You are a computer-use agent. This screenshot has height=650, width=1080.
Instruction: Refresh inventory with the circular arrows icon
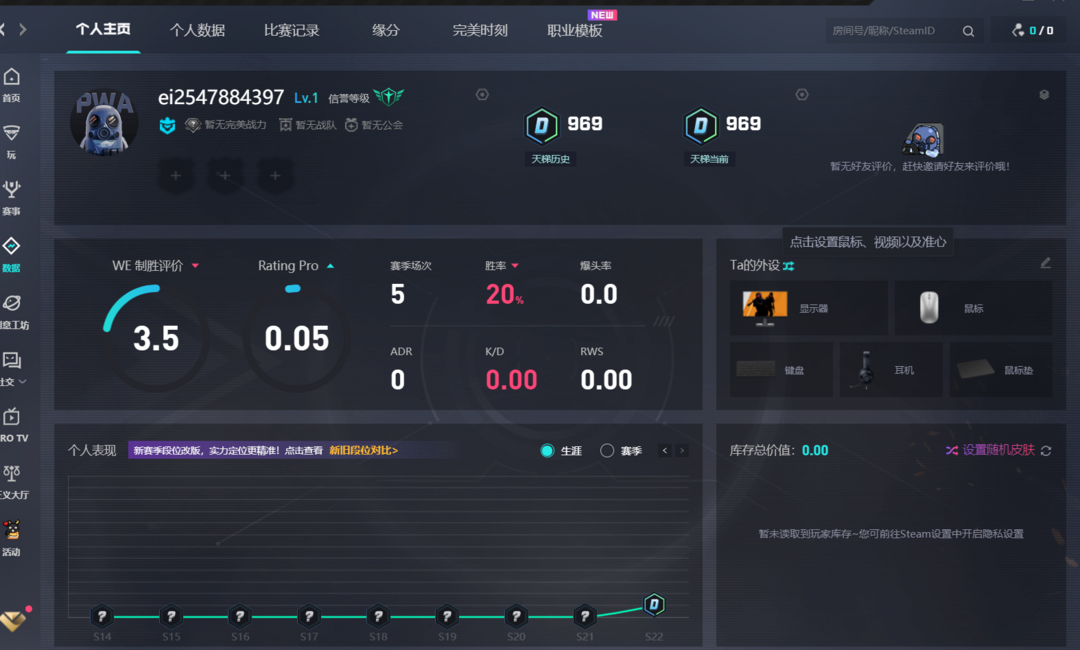point(1046,450)
